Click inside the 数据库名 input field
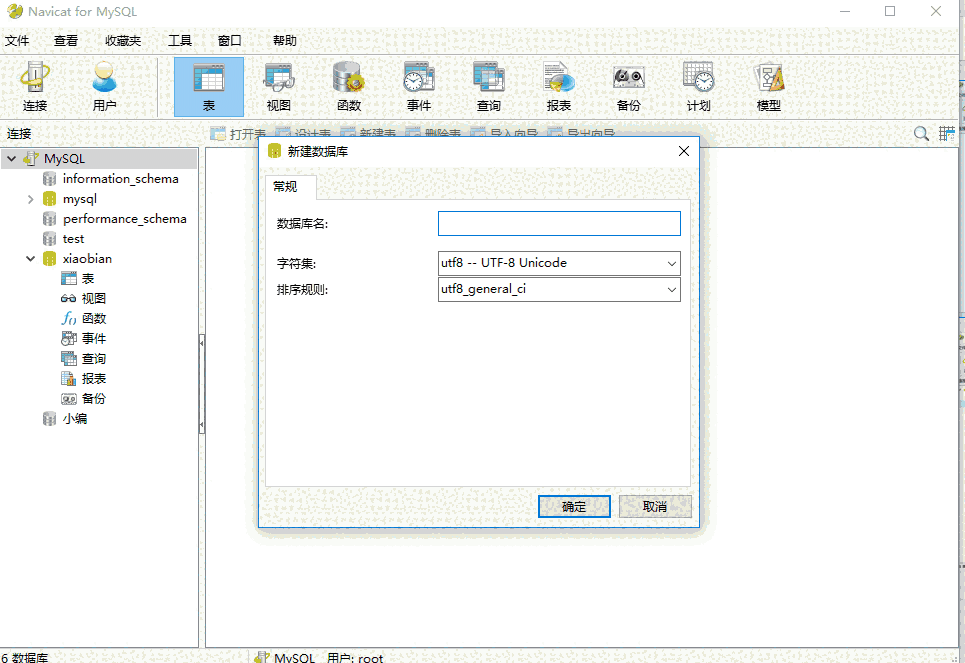 pyautogui.click(x=558, y=223)
